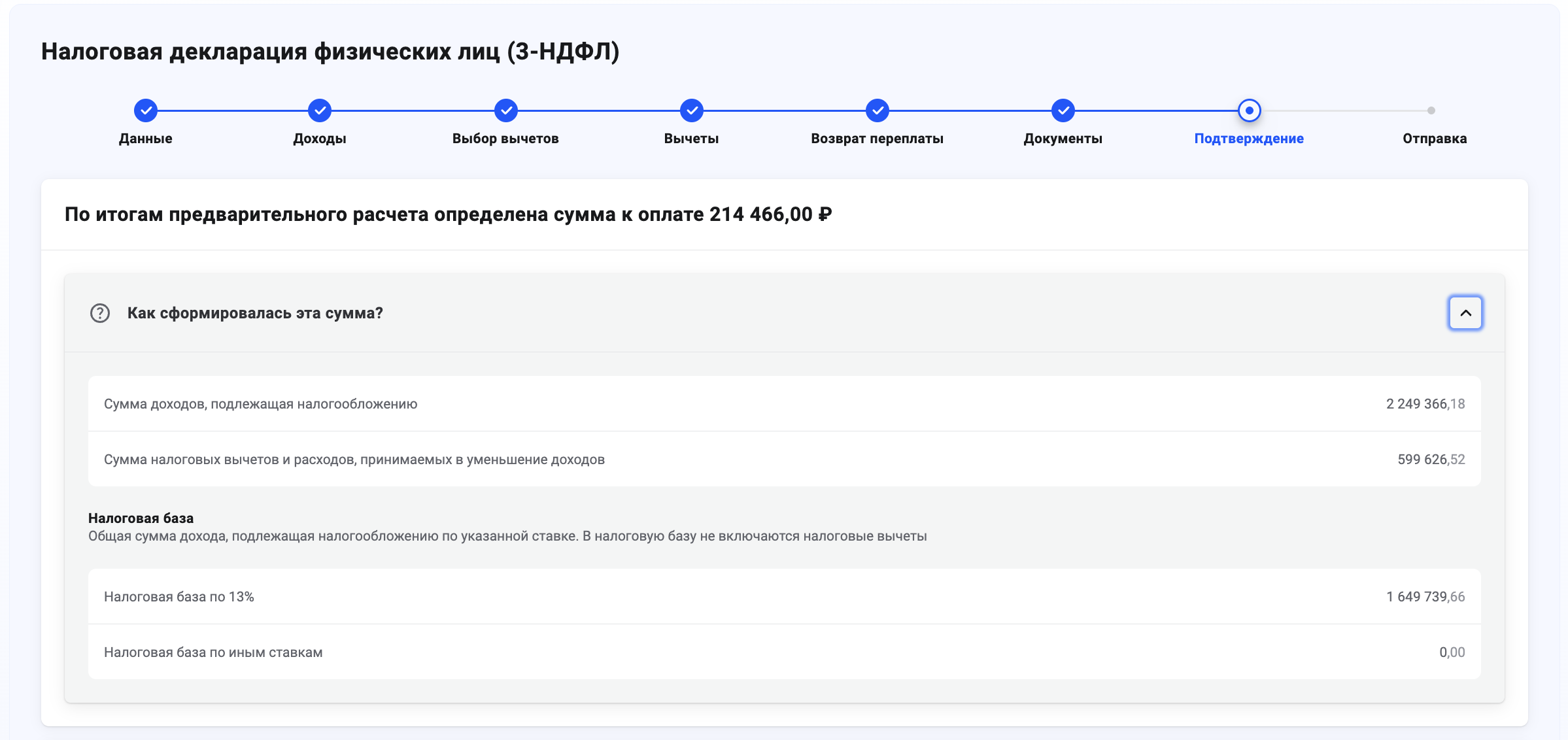Click the Документы step checkmark icon
Viewport: 1568px width, 740px height.
click(1063, 110)
